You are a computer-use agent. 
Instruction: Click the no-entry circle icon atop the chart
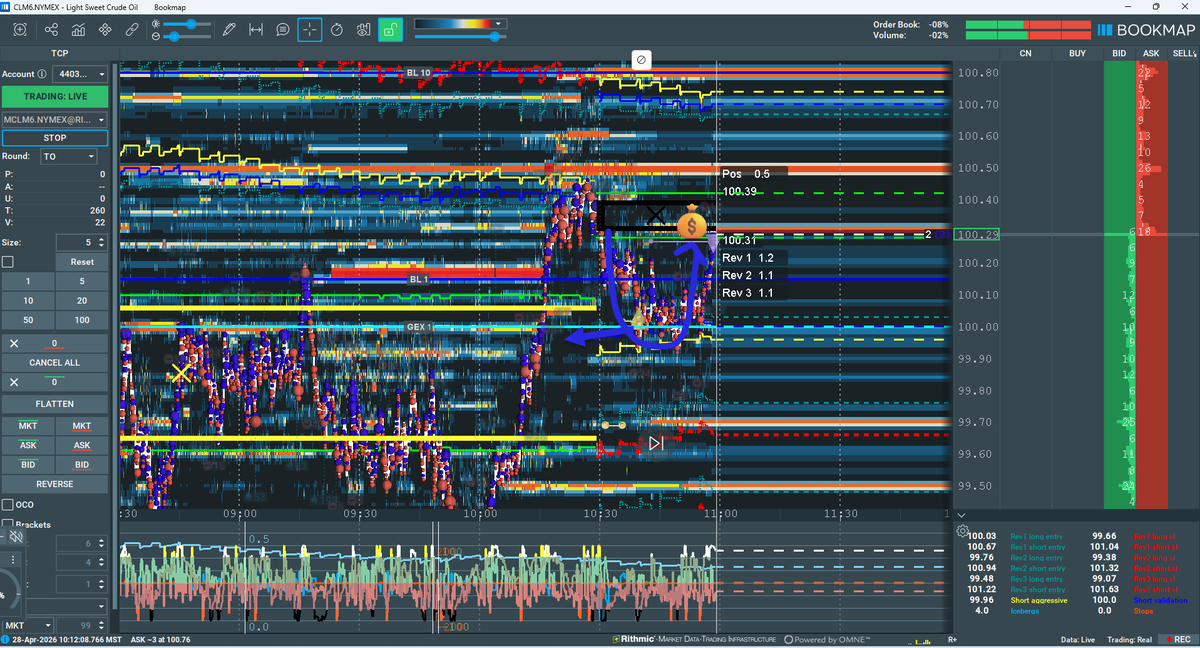click(641, 59)
